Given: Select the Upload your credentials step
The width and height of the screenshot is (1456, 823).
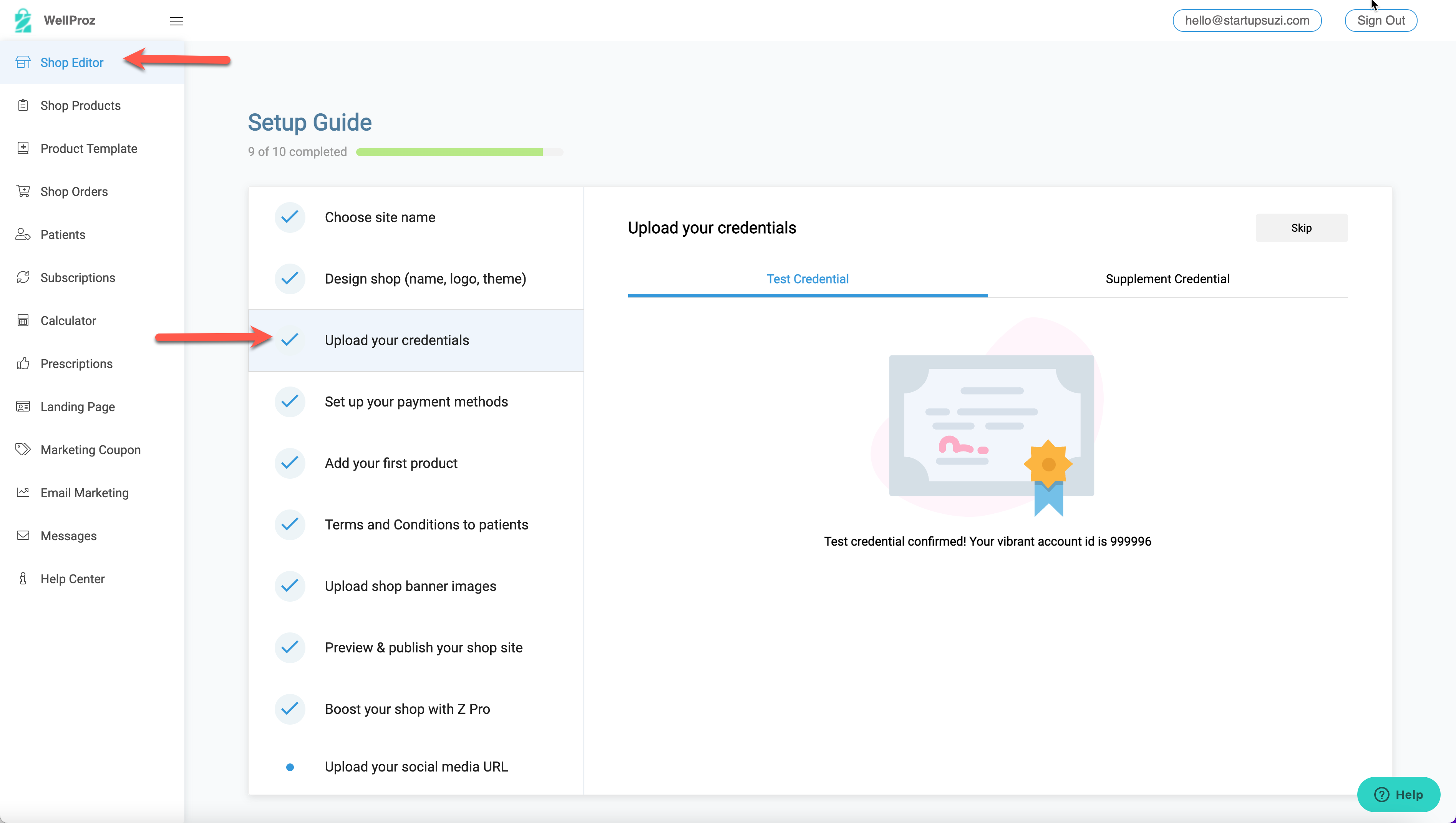Looking at the screenshot, I should (416, 340).
